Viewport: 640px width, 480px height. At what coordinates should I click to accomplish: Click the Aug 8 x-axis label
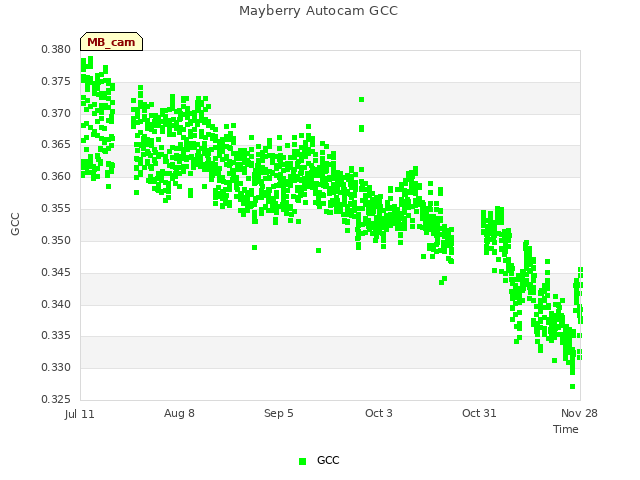coord(179,413)
